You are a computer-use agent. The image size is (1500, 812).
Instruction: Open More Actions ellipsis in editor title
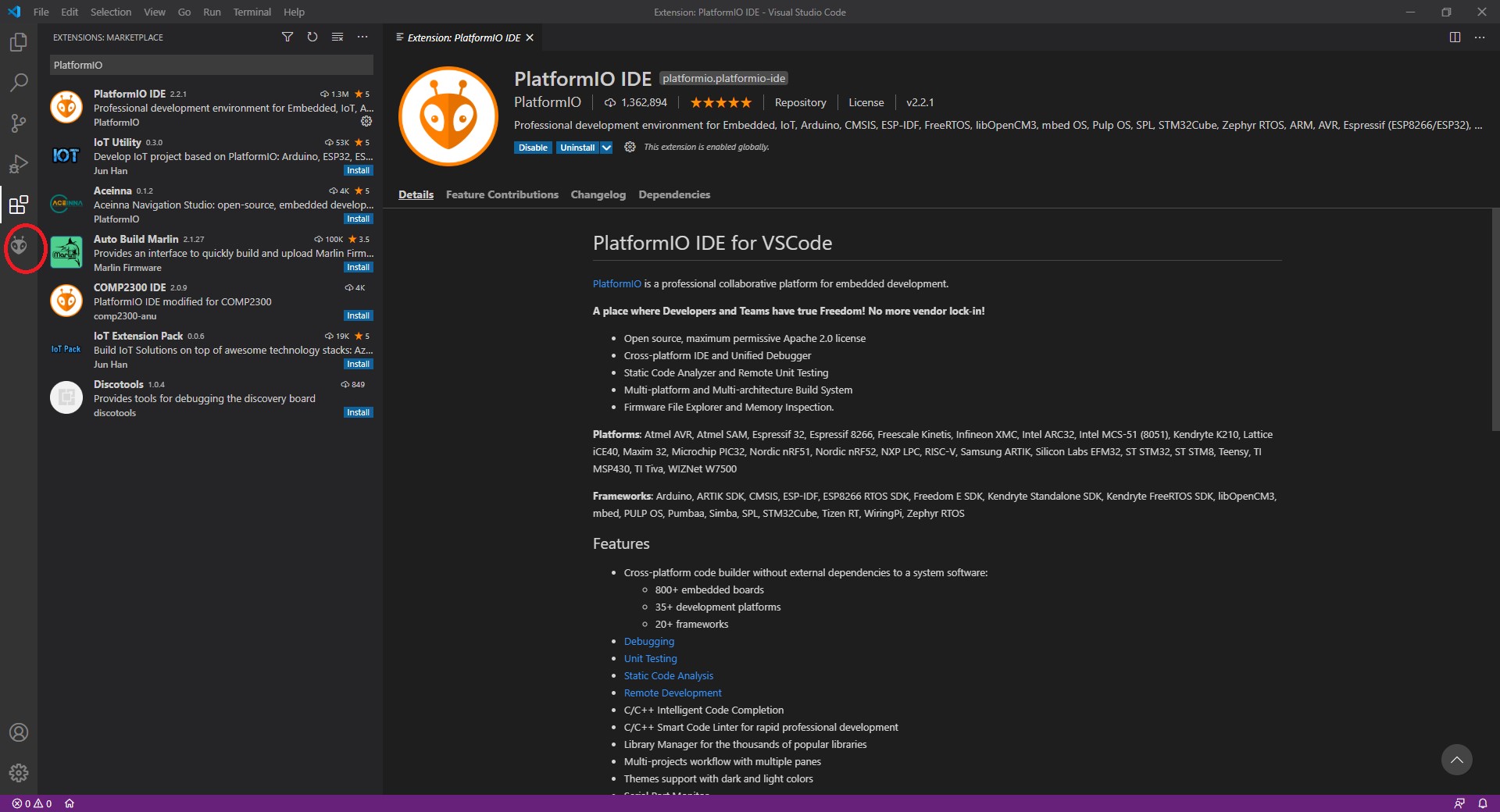pyautogui.click(x=1480, y=37)
